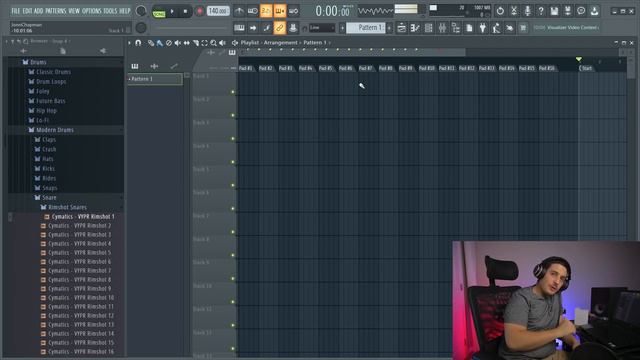Click the audio editor scissors icon

click(514, 11)
